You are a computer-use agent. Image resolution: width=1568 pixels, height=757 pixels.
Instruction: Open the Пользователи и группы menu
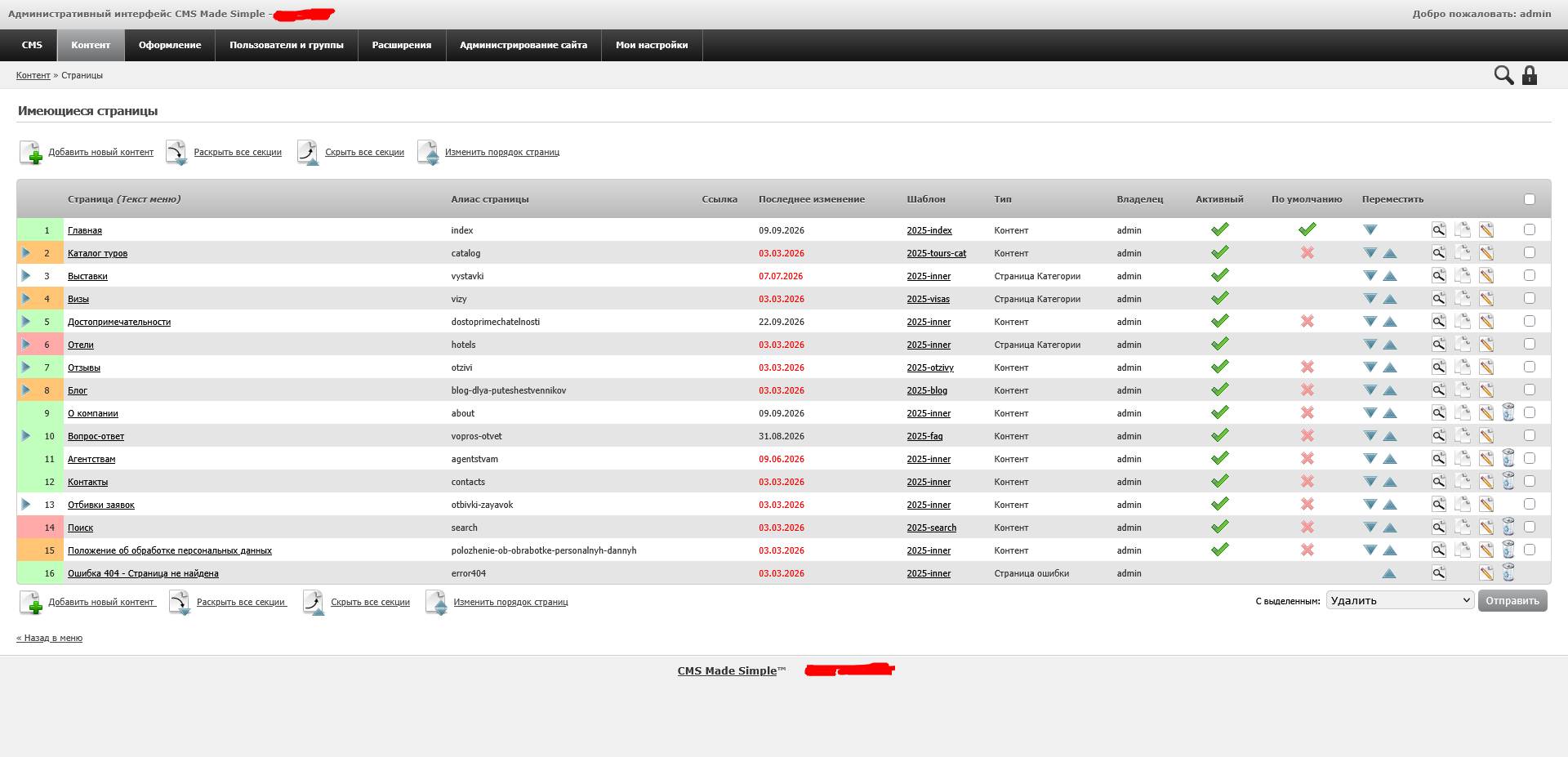point(287,45)
